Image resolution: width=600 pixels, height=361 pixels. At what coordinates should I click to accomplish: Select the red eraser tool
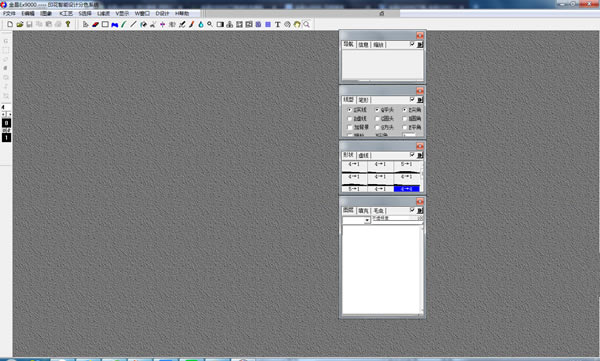[x=95, y=24]
